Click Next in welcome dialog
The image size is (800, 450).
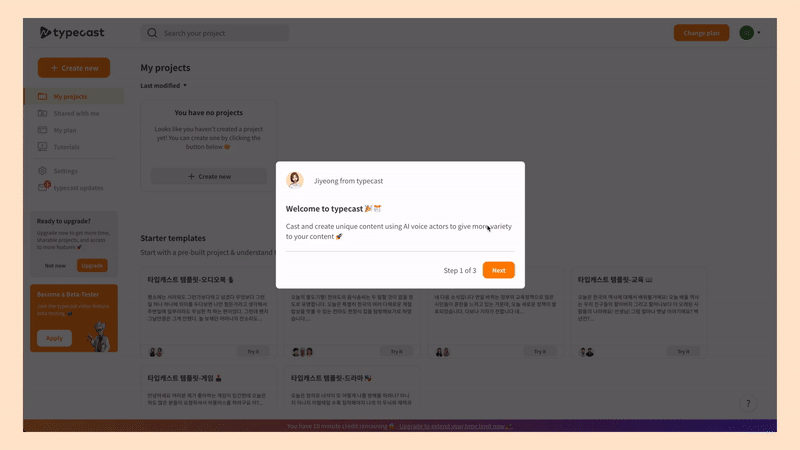click(498, 270)
